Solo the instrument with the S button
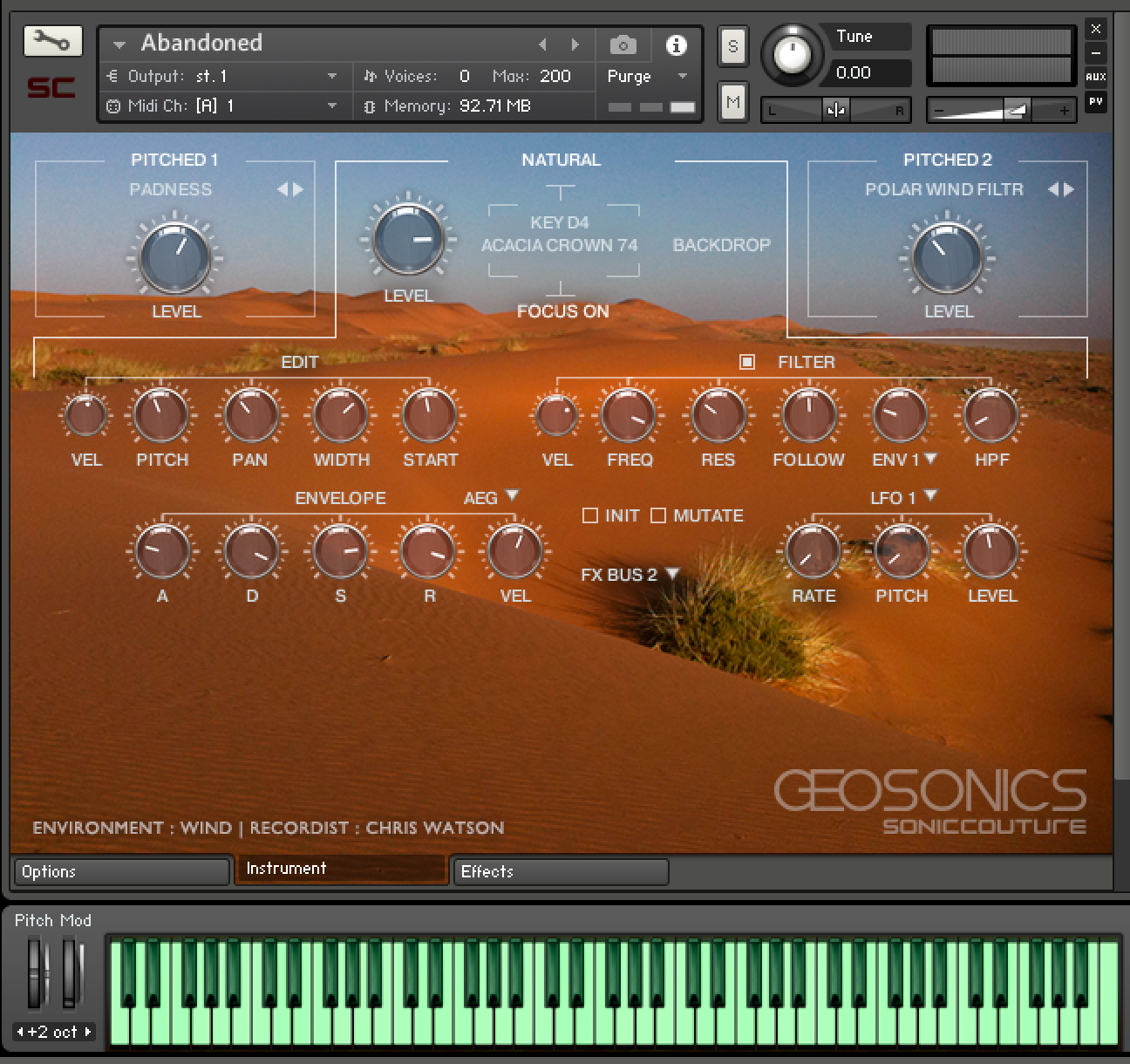Screen dimensions: 1130x1064 click(732, 46)
